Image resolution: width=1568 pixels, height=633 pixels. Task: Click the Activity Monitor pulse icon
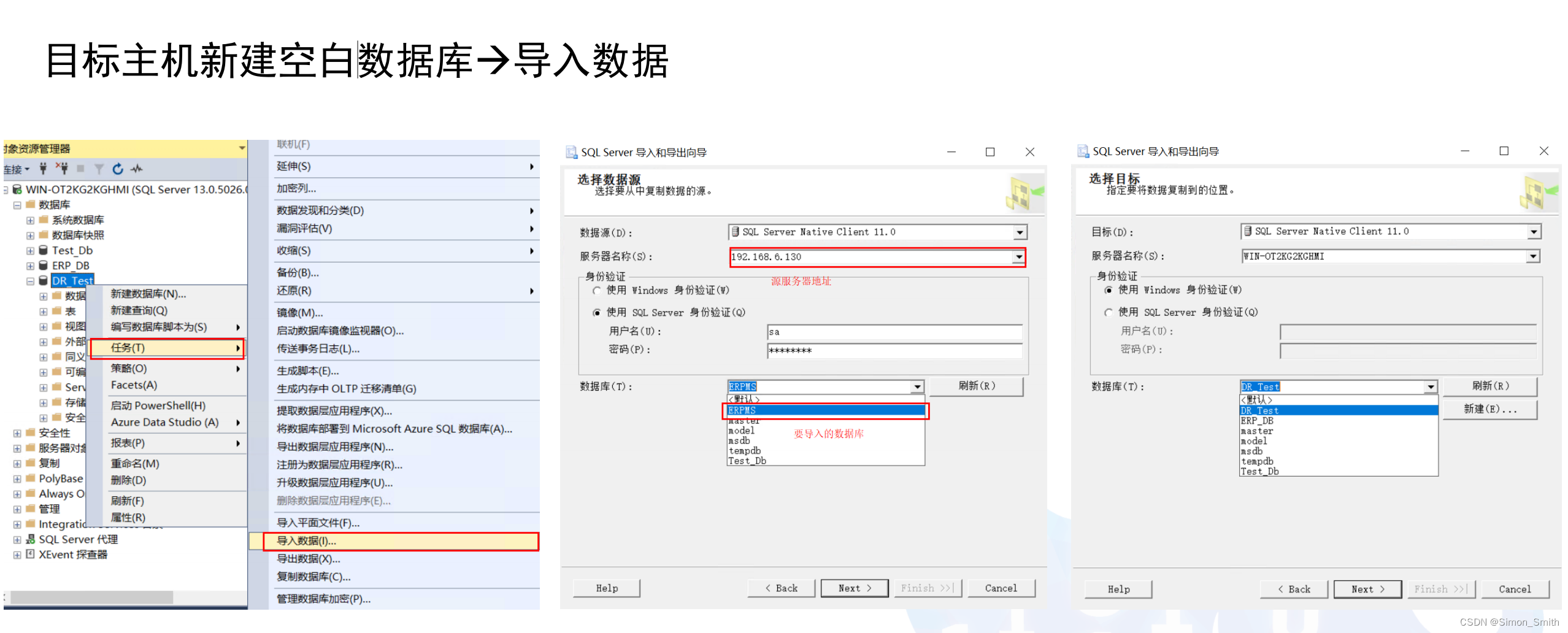[x=136, y=169]
